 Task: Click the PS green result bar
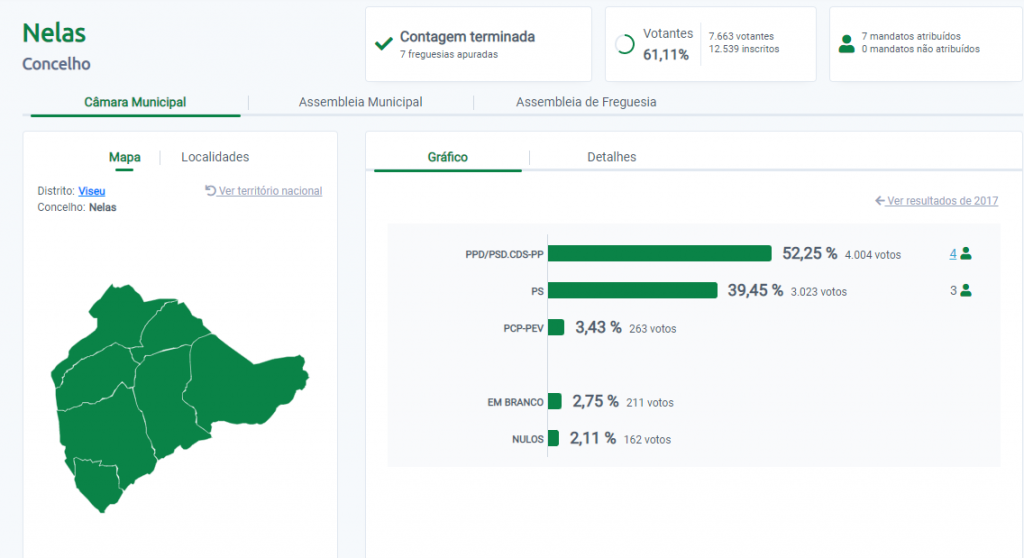[632, 290]
